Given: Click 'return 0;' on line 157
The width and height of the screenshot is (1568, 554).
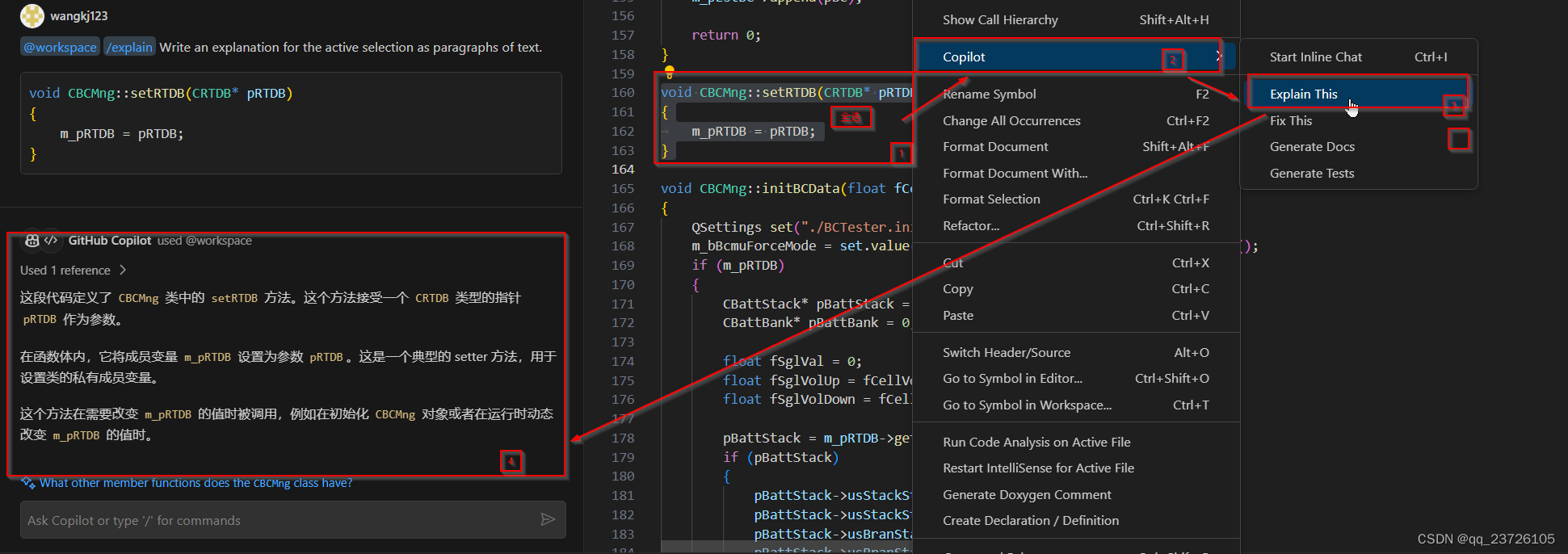Looking at the screenshot, I should (726, 35).
